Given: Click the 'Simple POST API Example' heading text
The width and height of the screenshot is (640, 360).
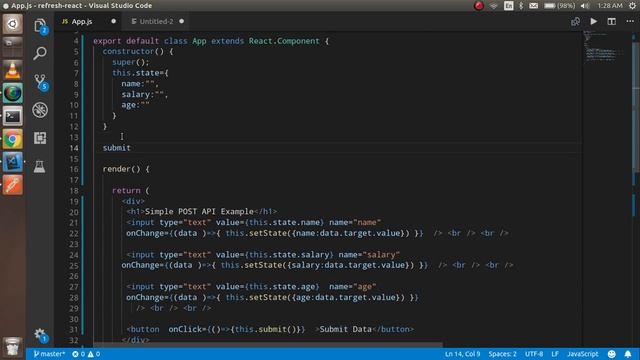Looking at the screenshot, I should click(199, 211).
